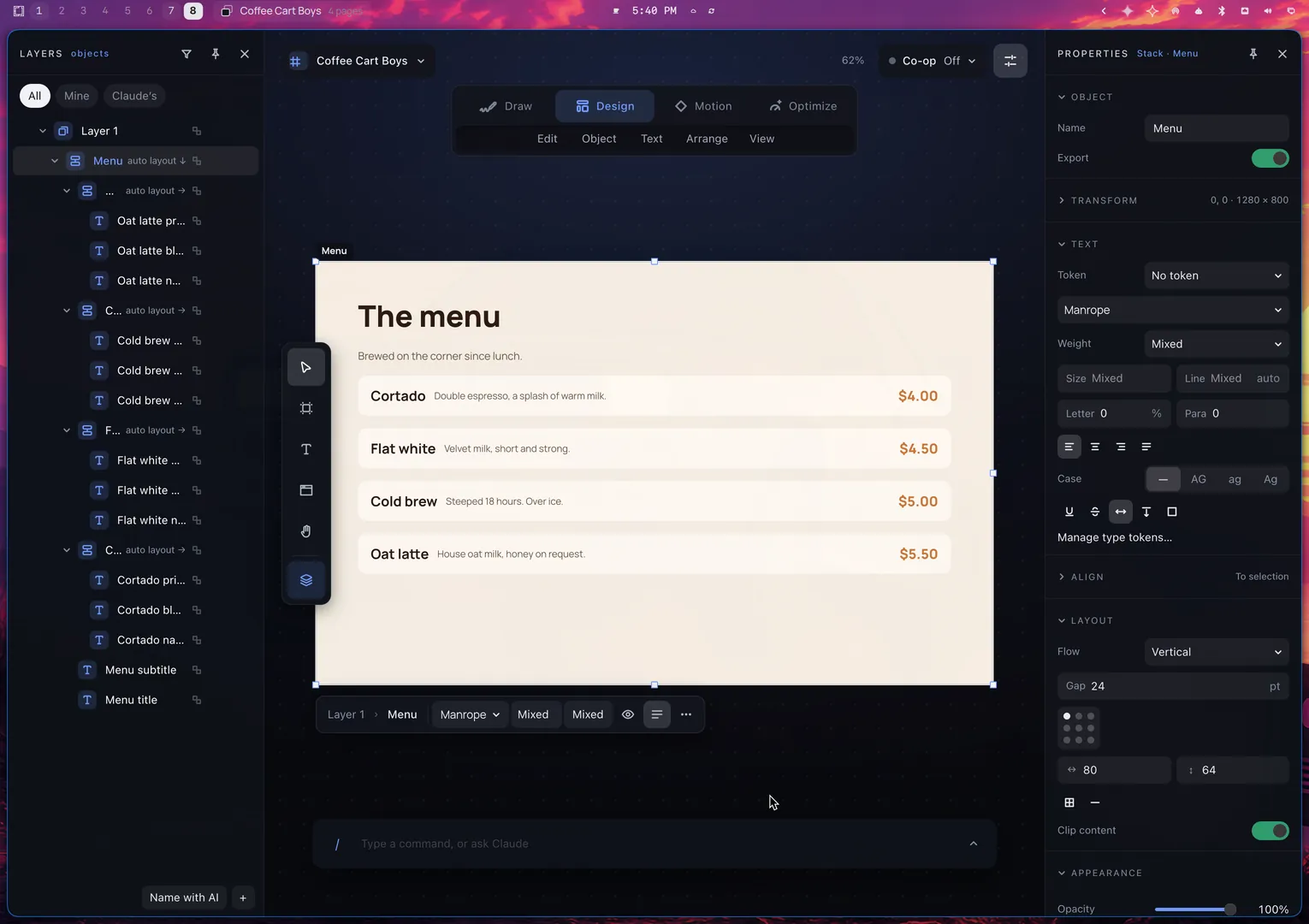Open the Manrope font dropdown in Properties

click(1173, 310)
